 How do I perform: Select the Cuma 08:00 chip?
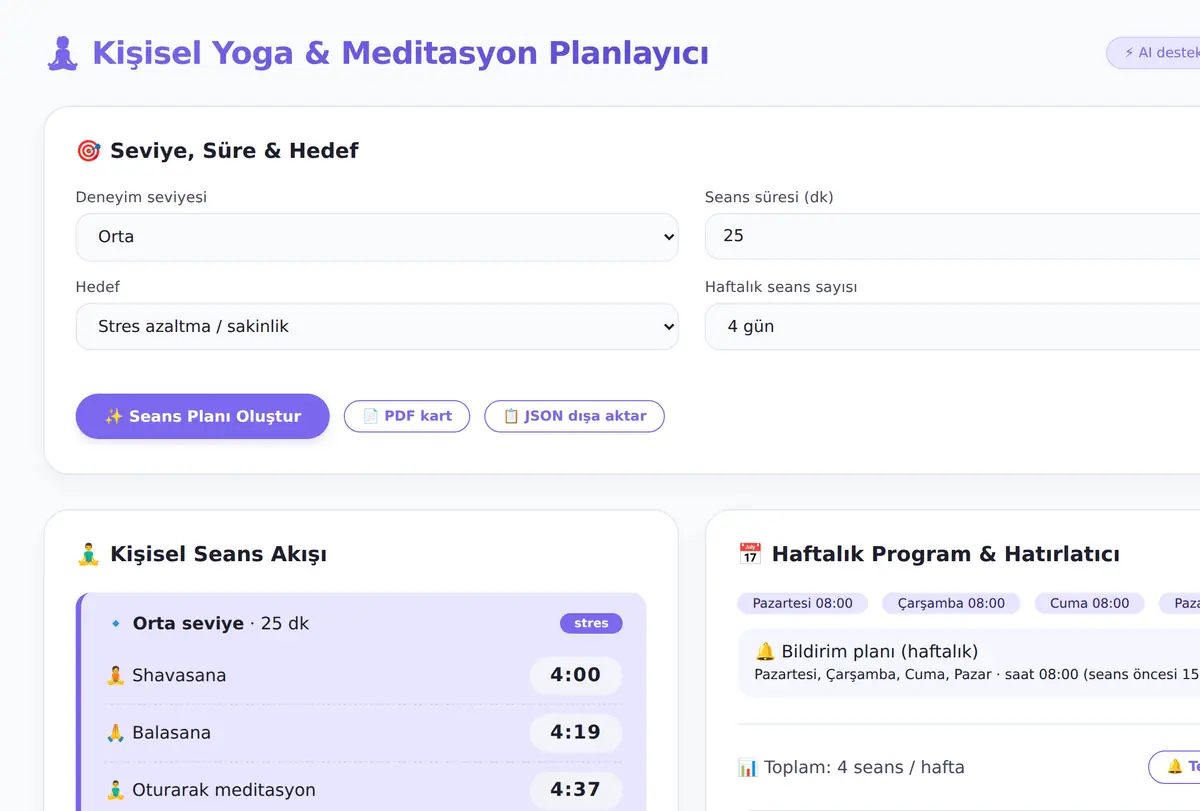(1090, 603)
